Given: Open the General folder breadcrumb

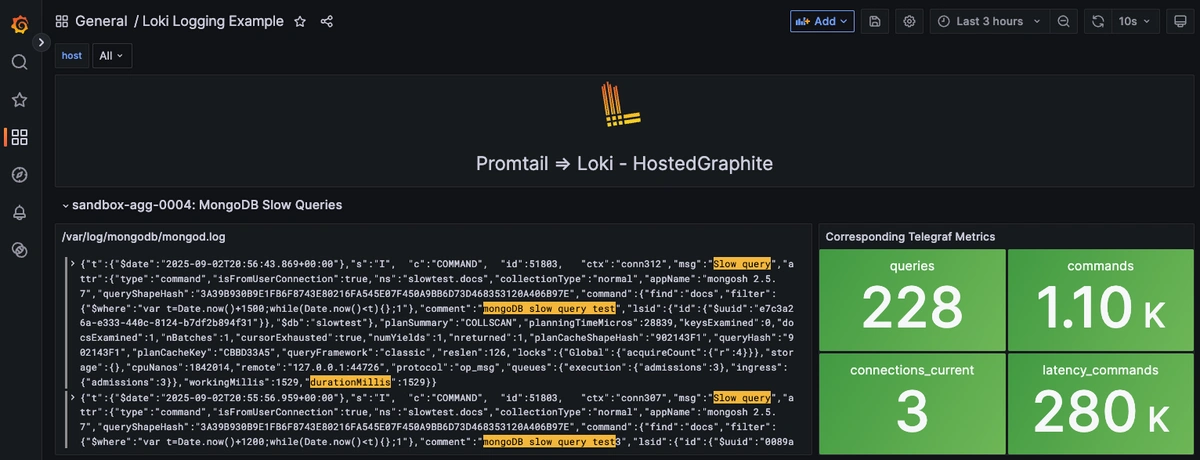Looking at the screenshot, I should (x=101, y=21).
